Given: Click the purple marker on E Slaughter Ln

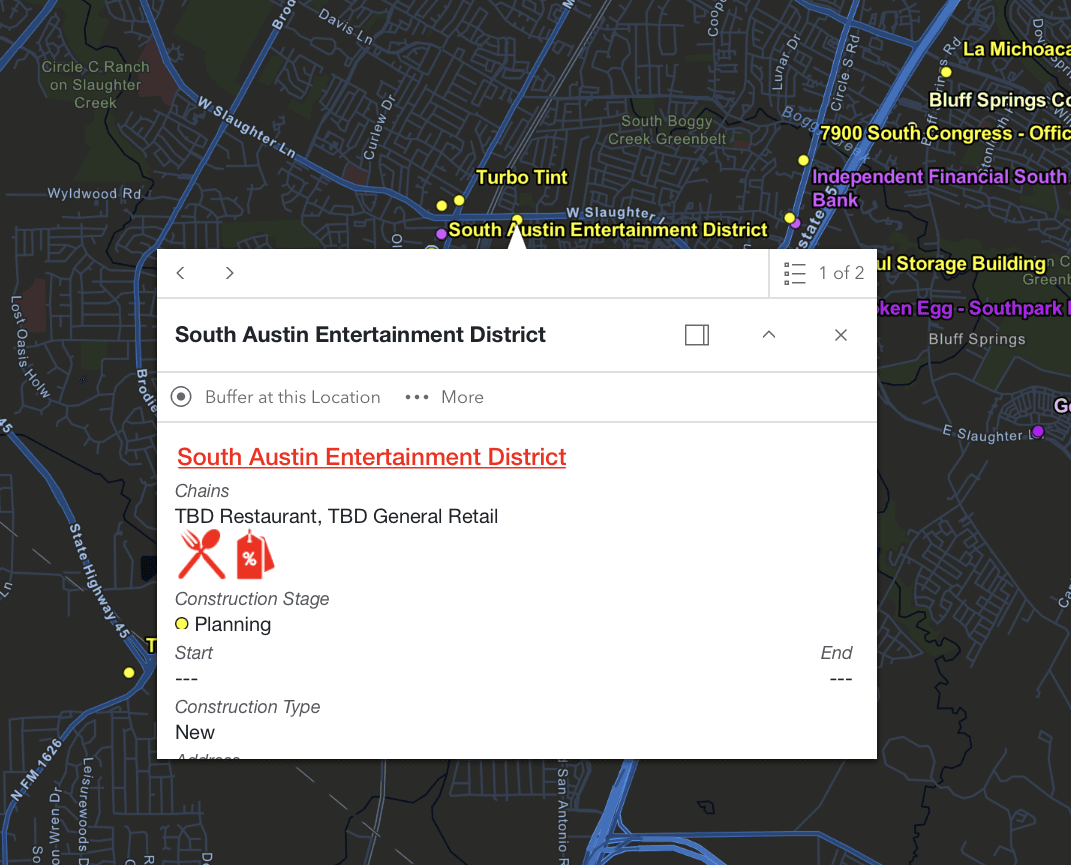Looking at the screenshot, I should [1038, 431].
